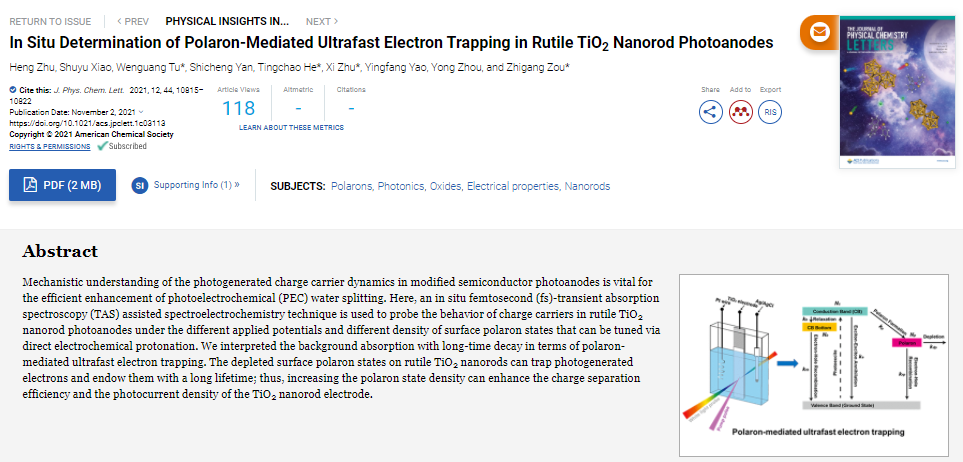Export citation with RIS icon
This screenshot has width=963, height=462.
pos(770,112)
